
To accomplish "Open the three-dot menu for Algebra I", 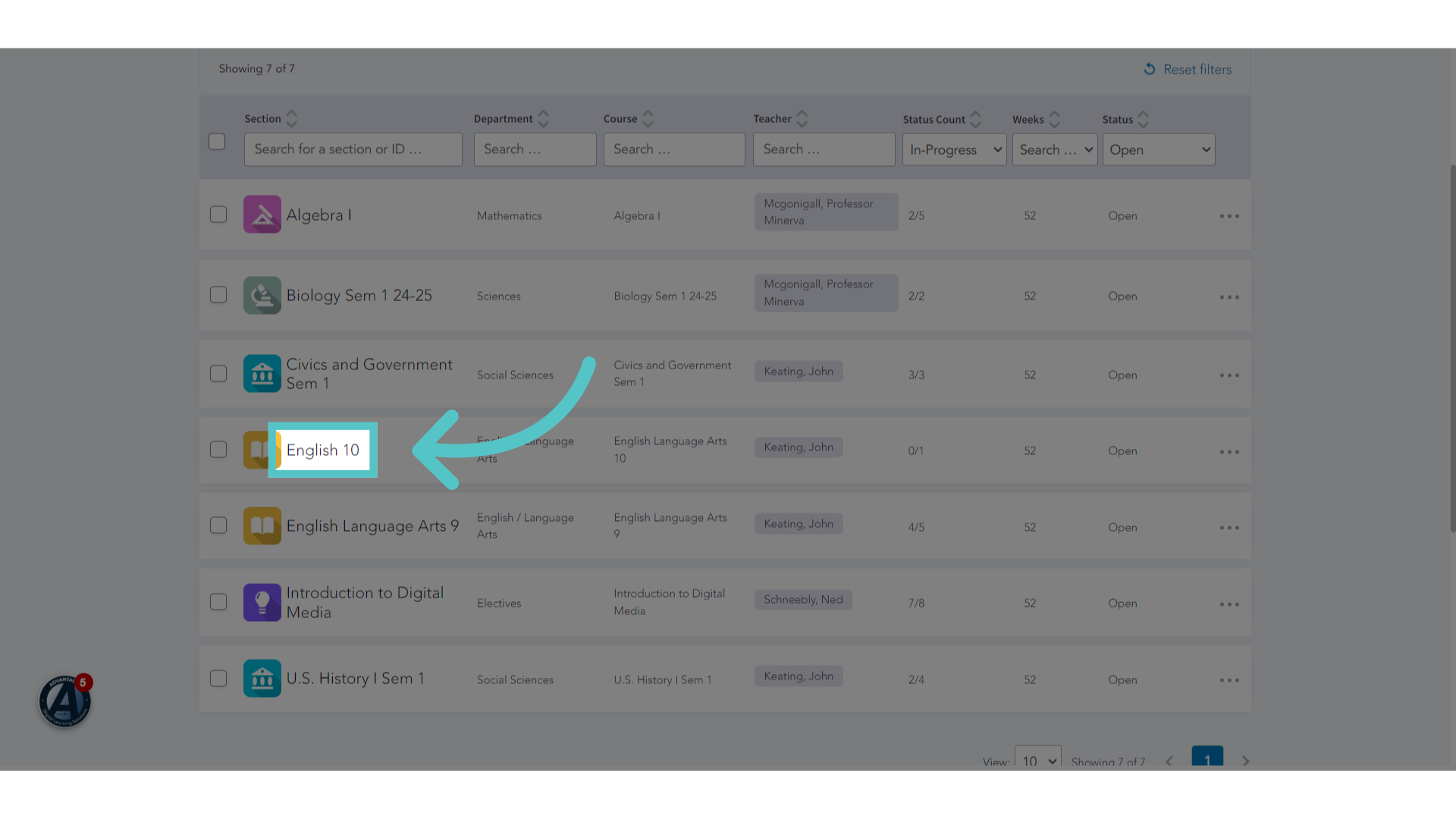I will pyautogui.click(x=1229, y=216).
